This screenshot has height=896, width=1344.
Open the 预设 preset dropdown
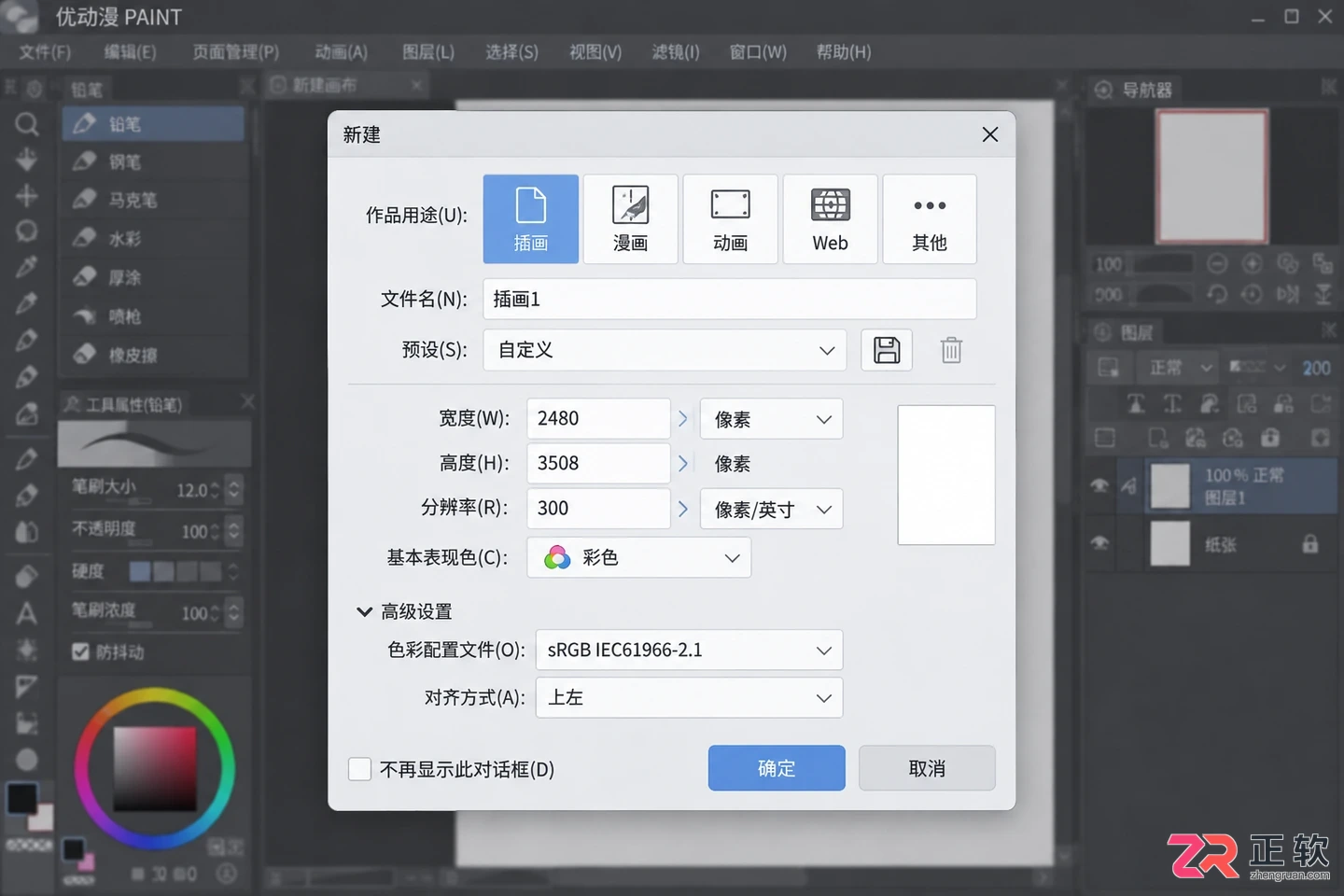point(665,350)
